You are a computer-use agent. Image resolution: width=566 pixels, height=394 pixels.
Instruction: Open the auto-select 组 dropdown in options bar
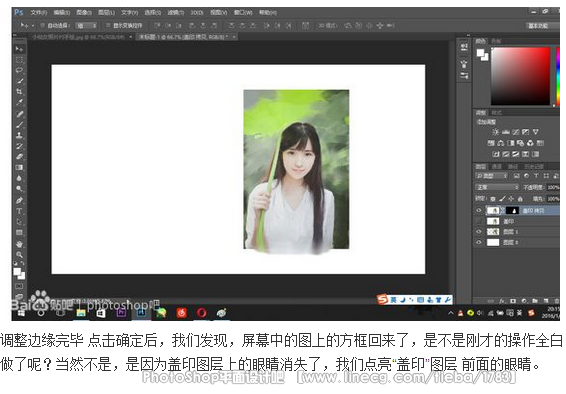[x=86, y=26]
